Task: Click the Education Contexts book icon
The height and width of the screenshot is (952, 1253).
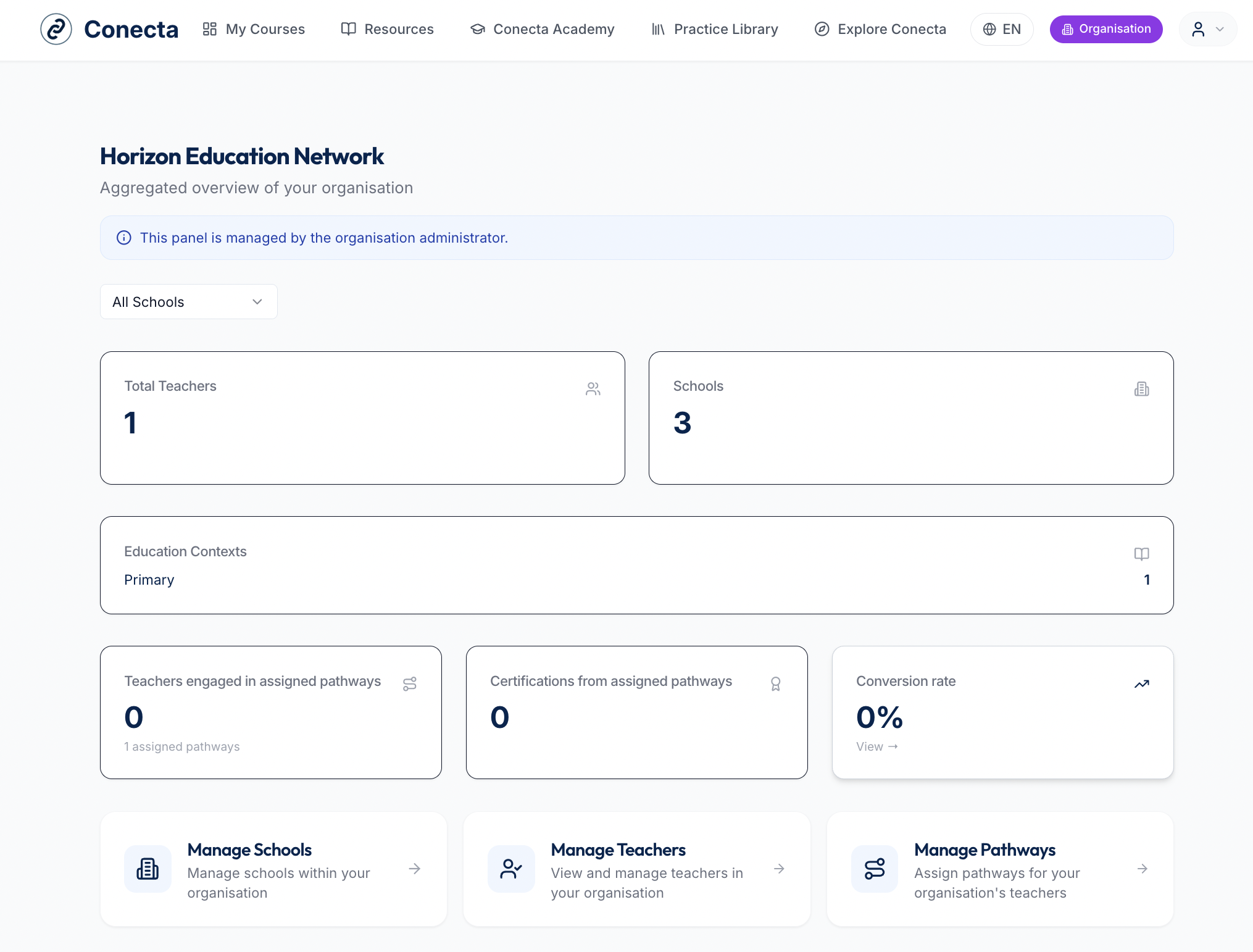Action: [x=1141, y=554]
